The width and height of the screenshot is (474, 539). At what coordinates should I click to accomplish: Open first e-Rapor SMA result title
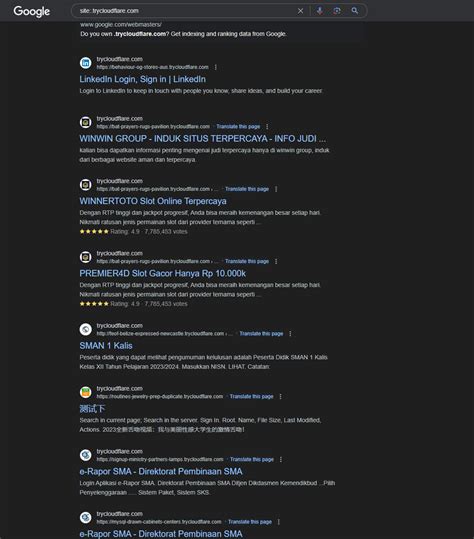pos(161,472)
